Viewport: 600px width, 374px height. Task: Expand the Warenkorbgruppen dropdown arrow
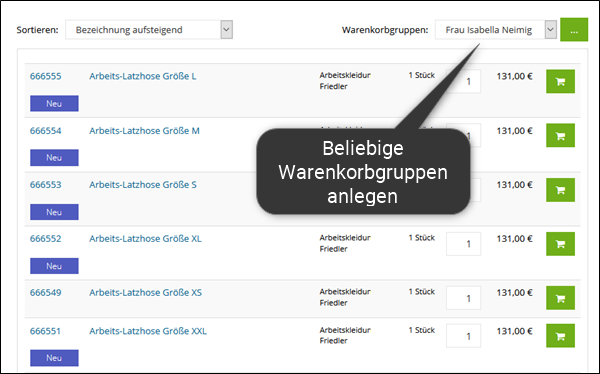(x=550, y=29)
